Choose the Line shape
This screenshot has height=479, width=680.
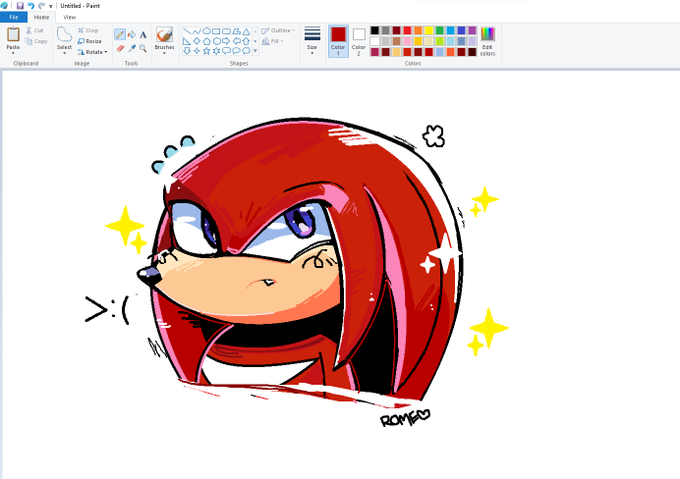tap(186, 31)
